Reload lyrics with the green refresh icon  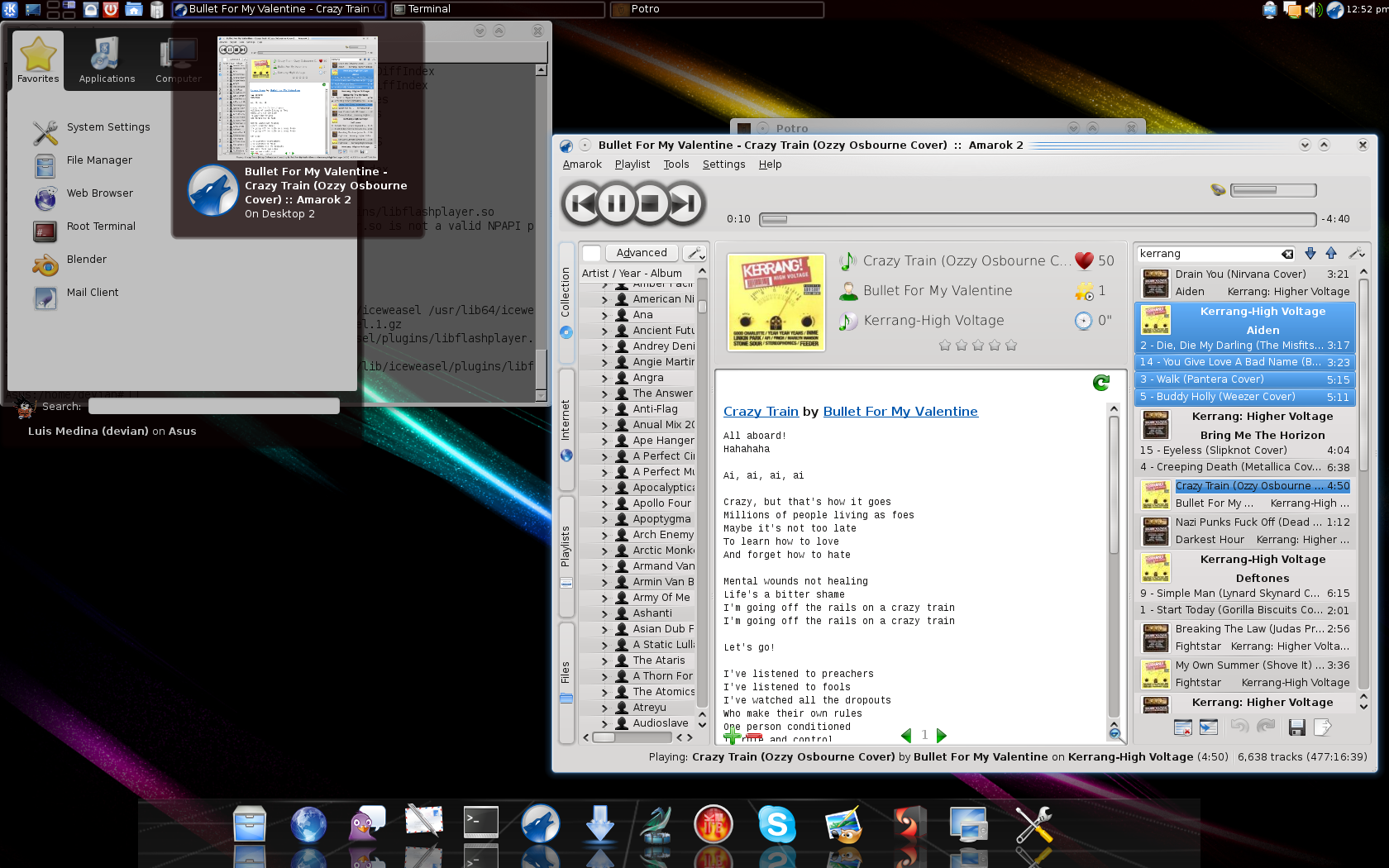(x=1101, y=382)
